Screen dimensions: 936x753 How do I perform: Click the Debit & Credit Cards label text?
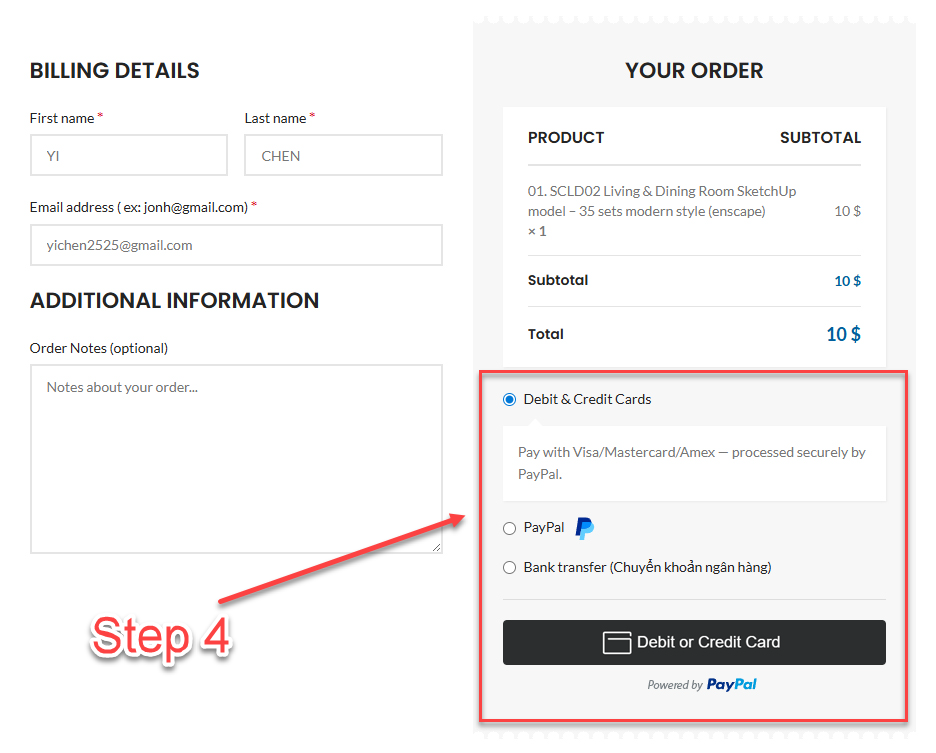[x=587, y=399]
